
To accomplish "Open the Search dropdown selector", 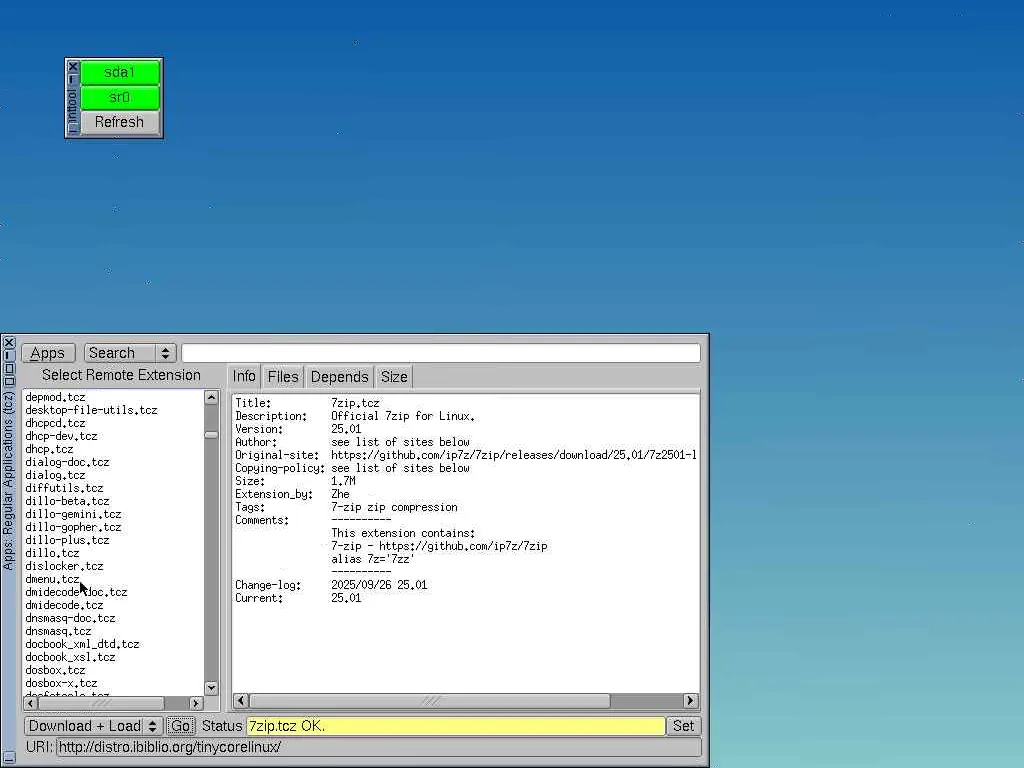I will click(x=130, y=353).
